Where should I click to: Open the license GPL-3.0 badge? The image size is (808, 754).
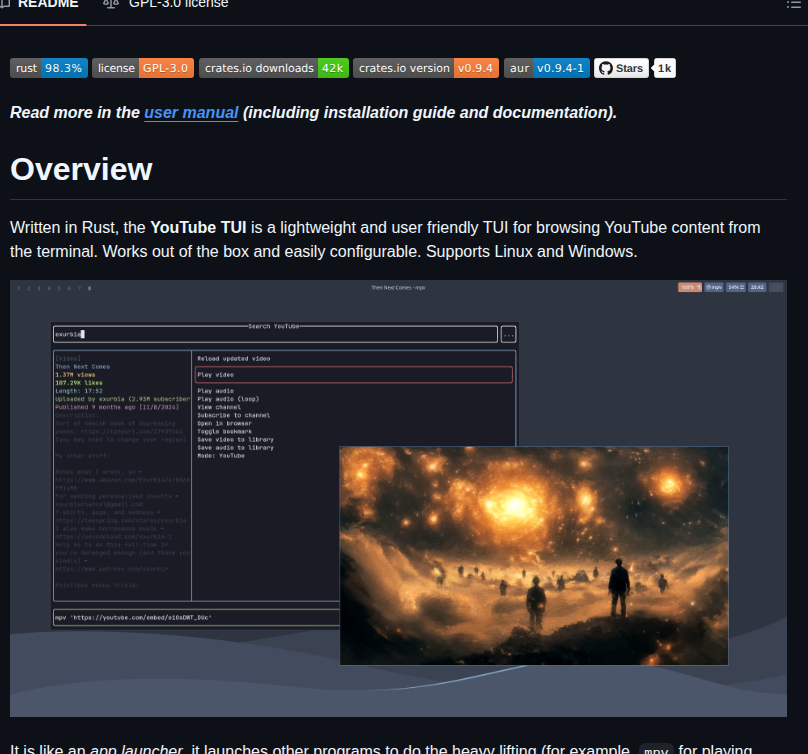coord(143,68)
